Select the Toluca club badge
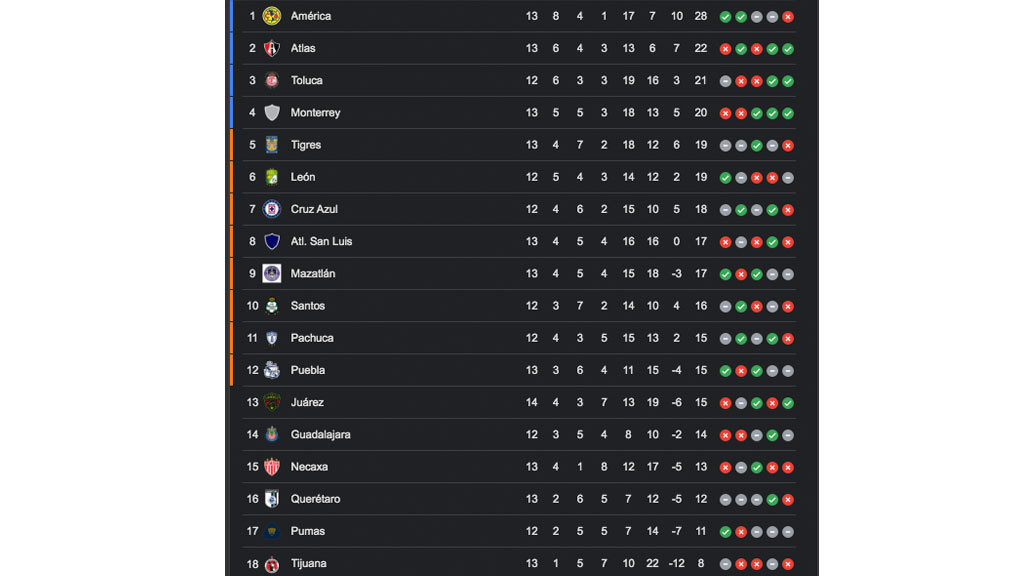Screen dimensions: 1024x576 click(x=272, y=80)
